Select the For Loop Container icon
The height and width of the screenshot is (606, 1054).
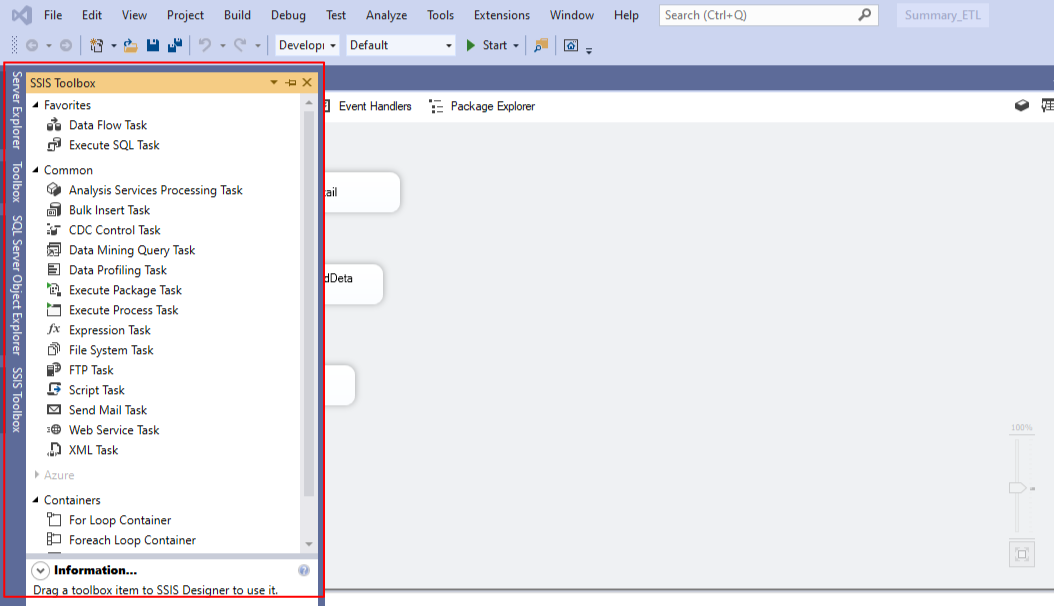point(54,520)
